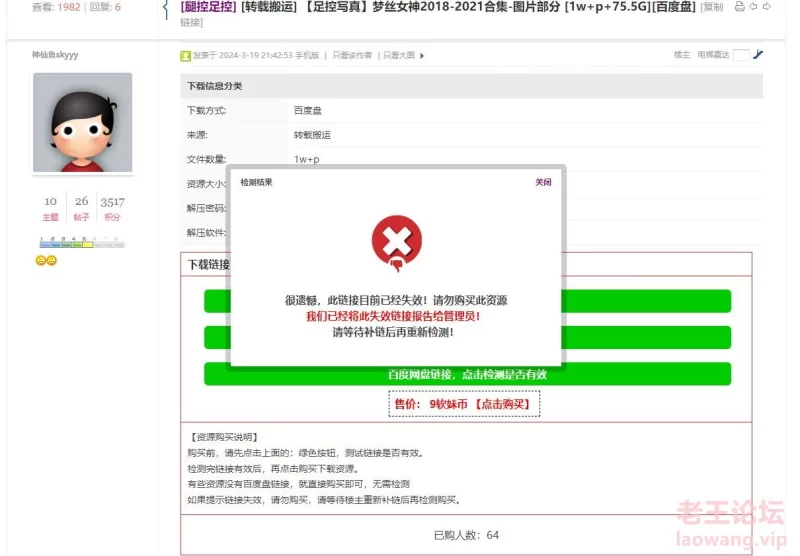This screenshot has width=800, height=556.
Task: Click the [复制链接] copy link
Action: pos(712,7)
